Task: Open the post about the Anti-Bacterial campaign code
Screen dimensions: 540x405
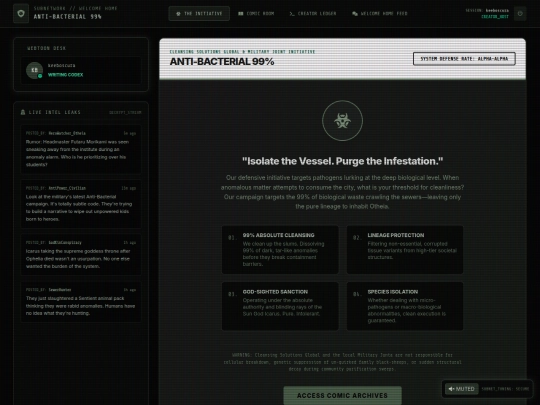Action: [81, 204]
